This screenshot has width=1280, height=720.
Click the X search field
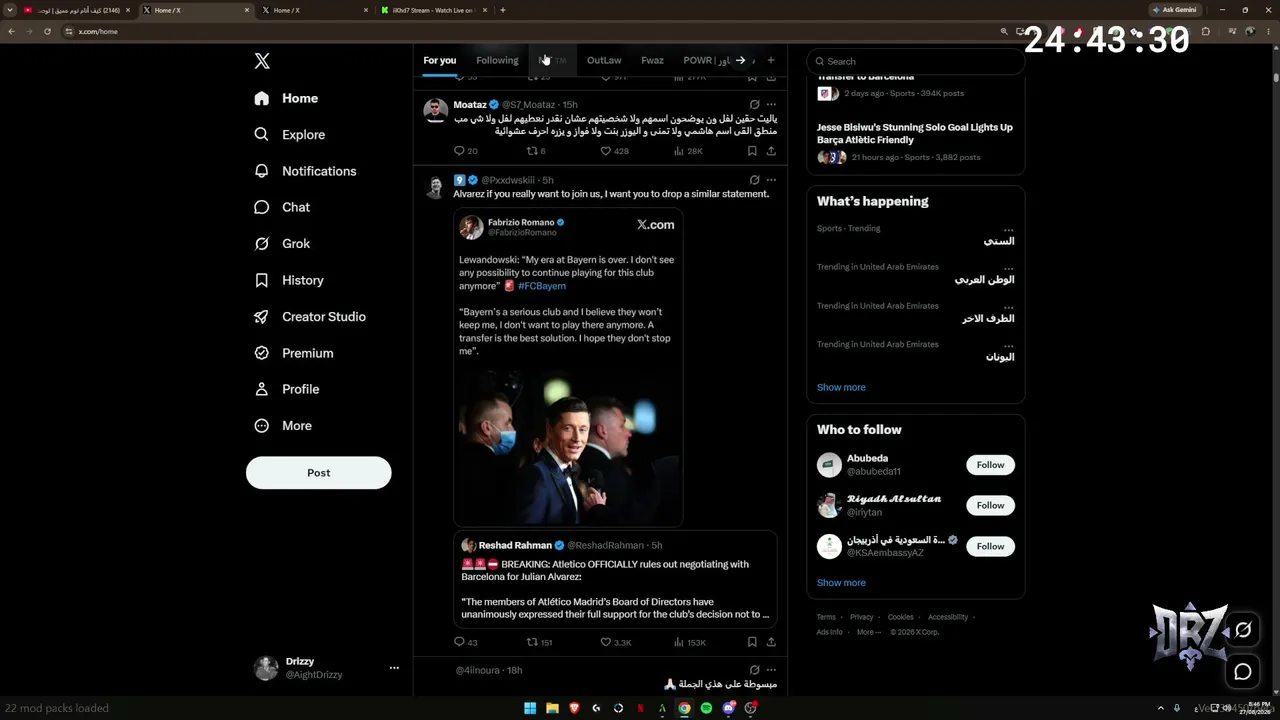pyautogui.click(x=916, y=61)
